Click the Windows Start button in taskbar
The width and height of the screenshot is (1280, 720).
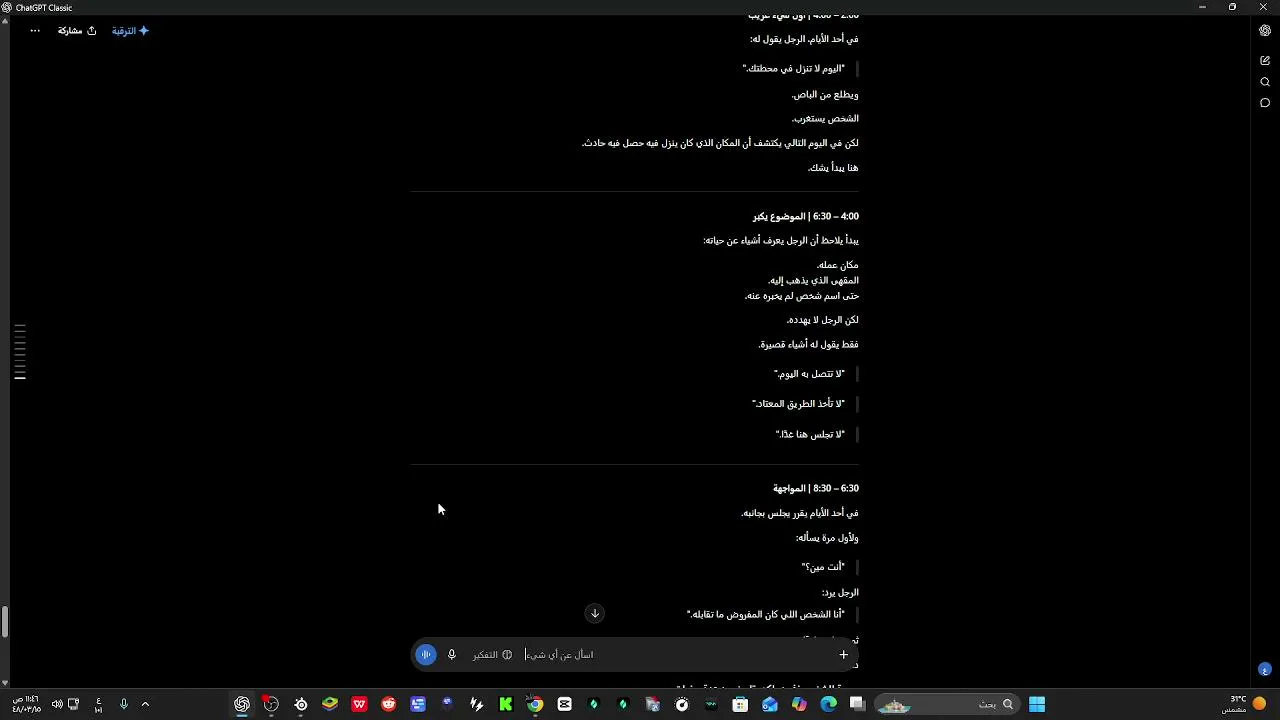(1037, 705)
